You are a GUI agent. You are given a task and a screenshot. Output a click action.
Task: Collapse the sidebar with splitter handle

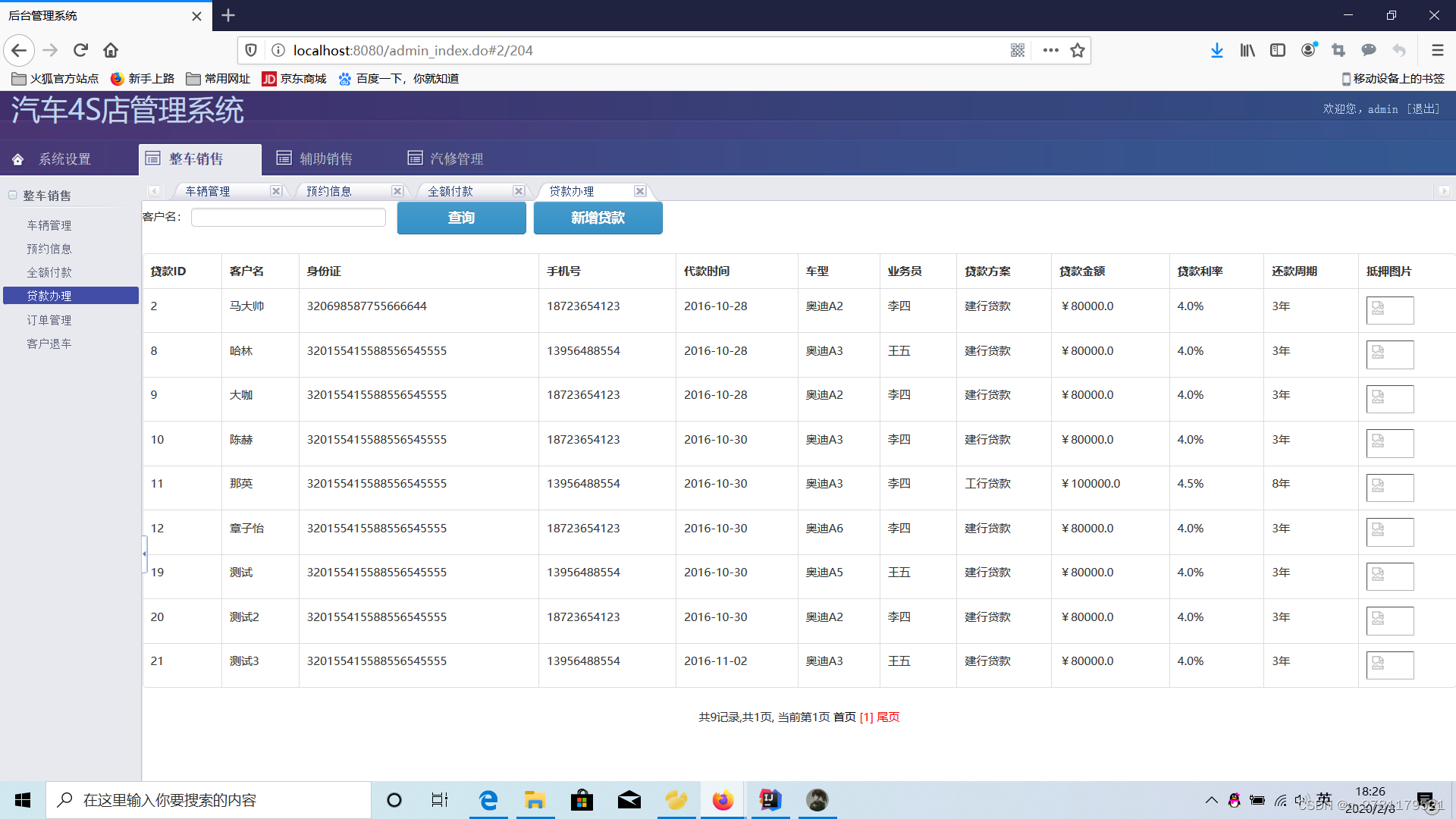tap(144, 554)
